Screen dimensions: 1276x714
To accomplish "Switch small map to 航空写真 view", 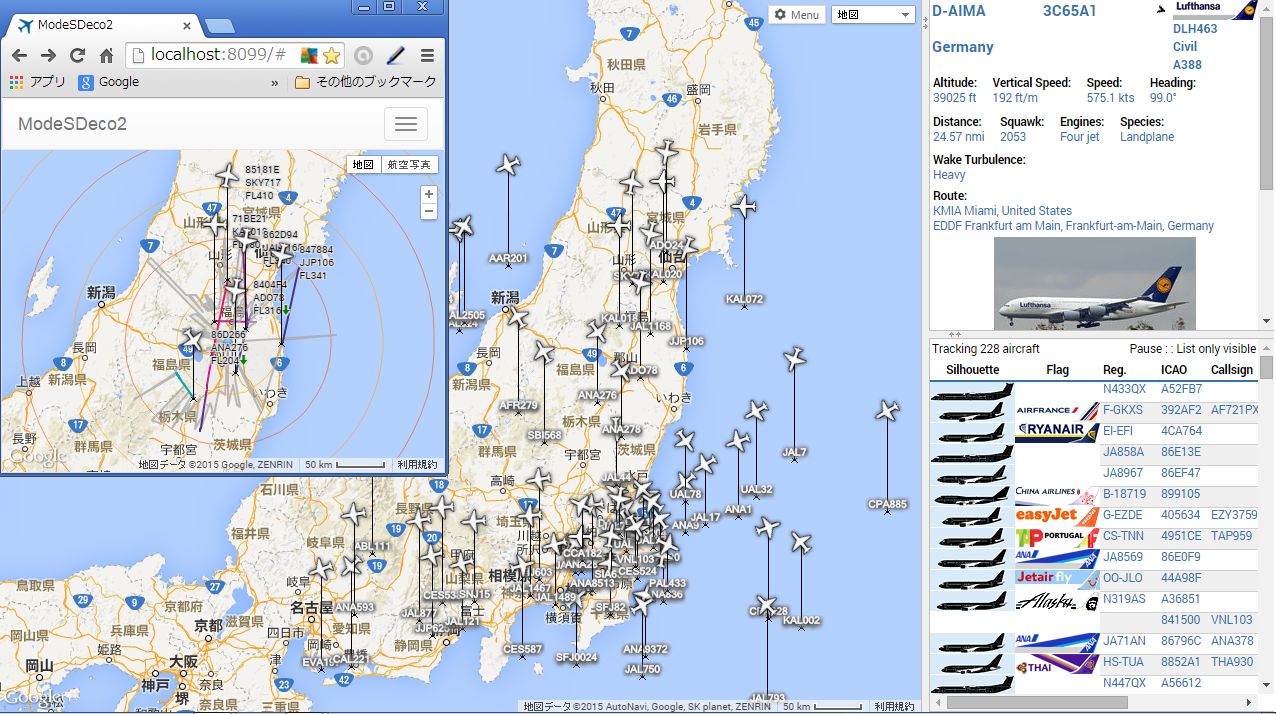I will point(410,165).
